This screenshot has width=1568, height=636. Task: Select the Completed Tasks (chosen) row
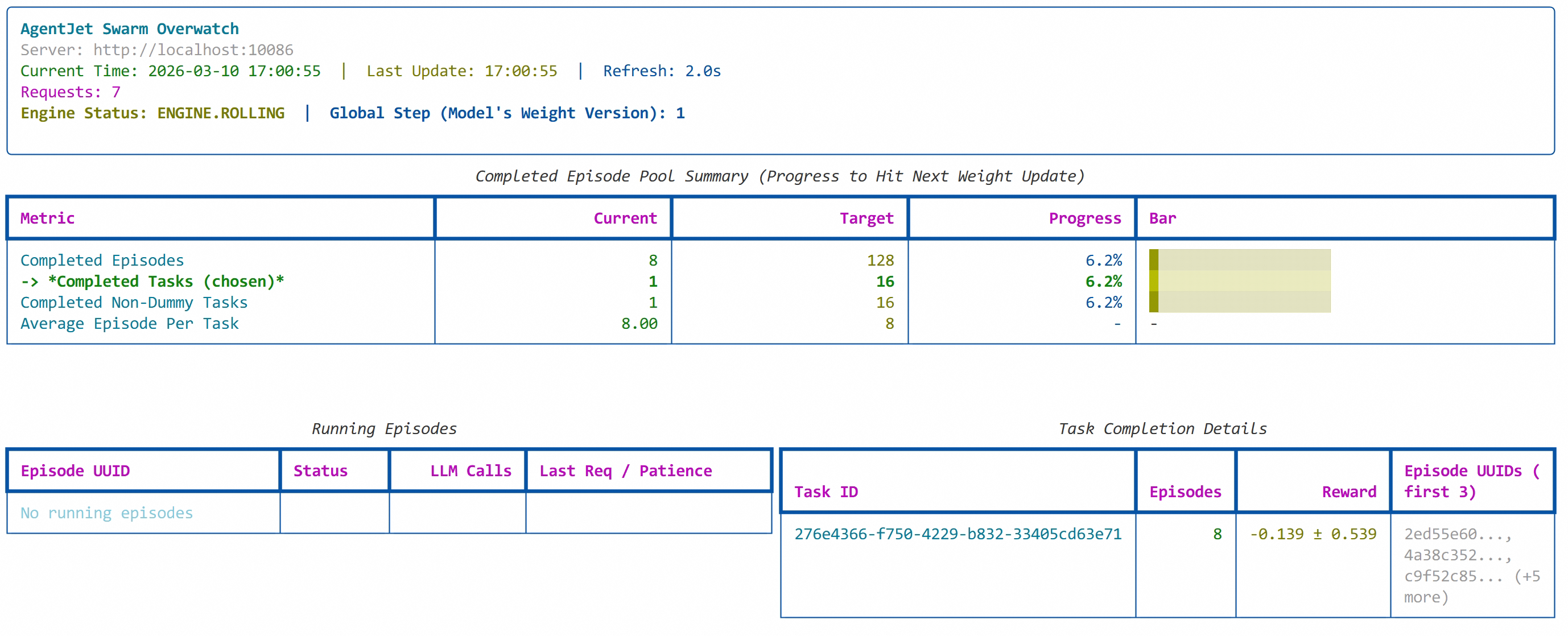[152, 281]
